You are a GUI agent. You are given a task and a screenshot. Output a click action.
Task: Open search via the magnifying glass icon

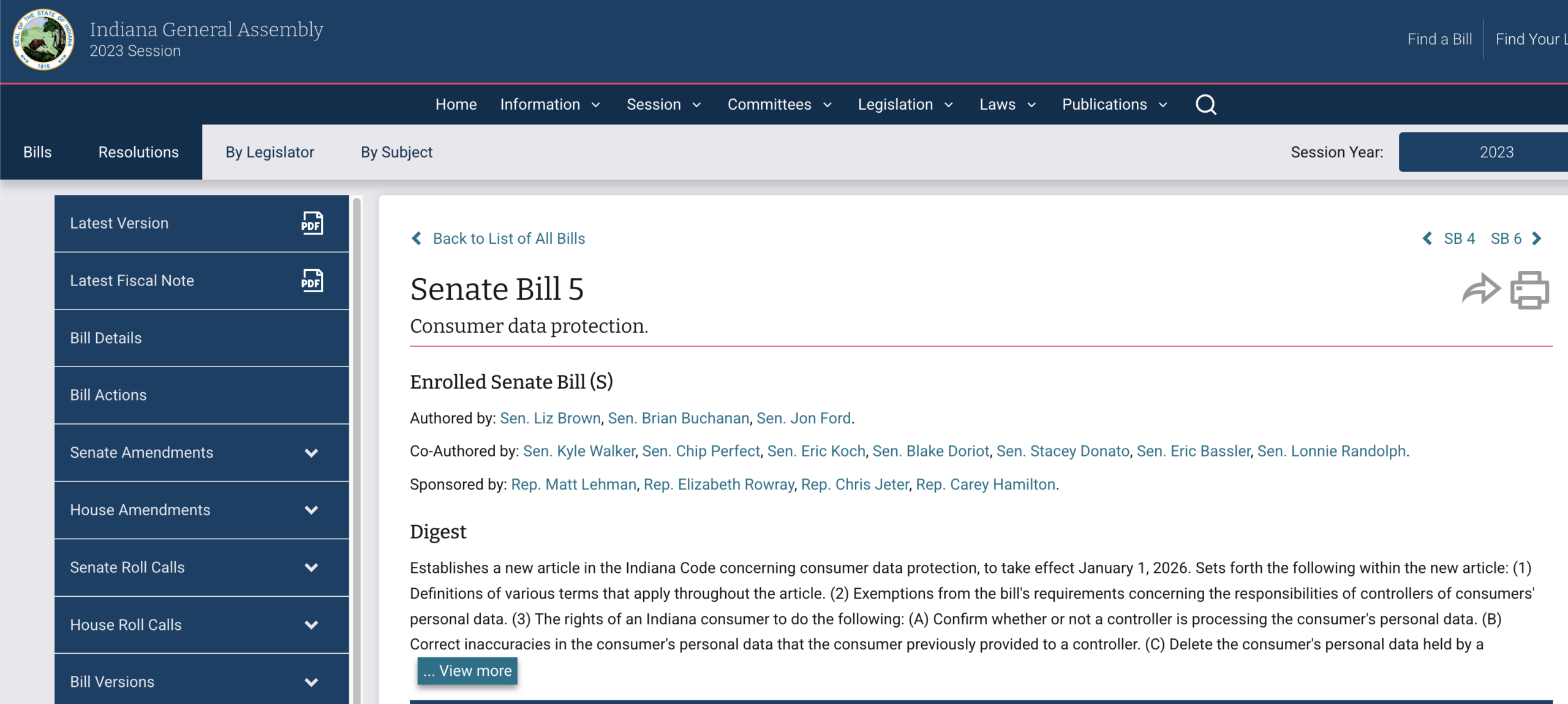pyautogui.click(x=1205, y=104)
